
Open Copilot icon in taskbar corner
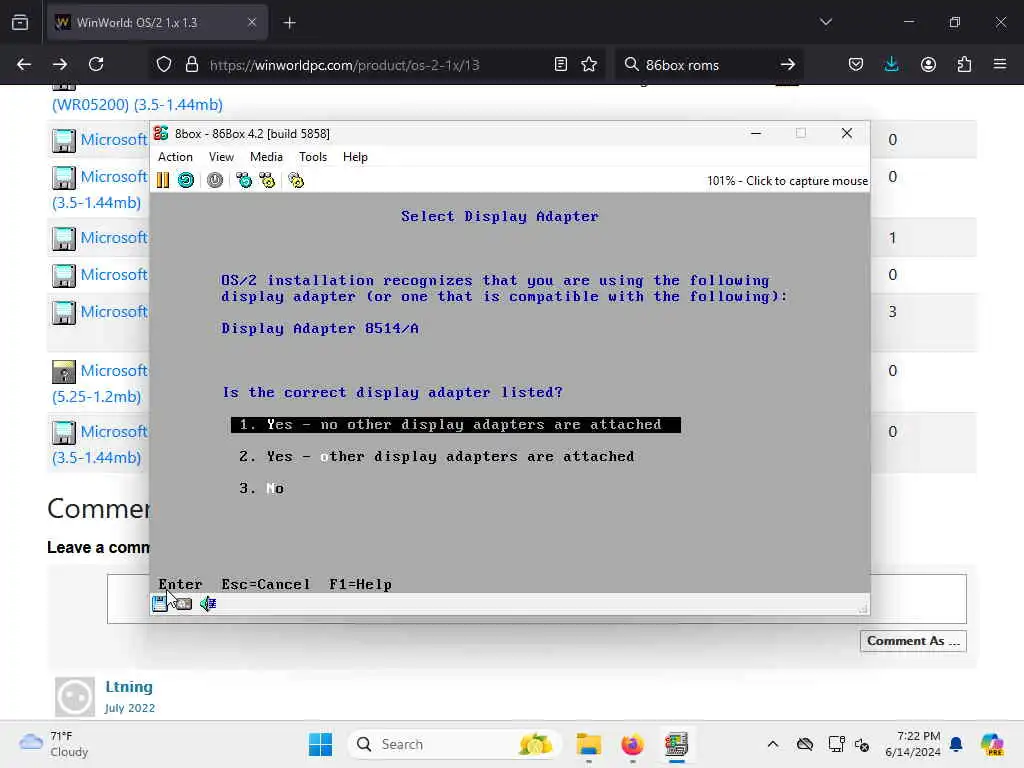[x=992, y=744]
